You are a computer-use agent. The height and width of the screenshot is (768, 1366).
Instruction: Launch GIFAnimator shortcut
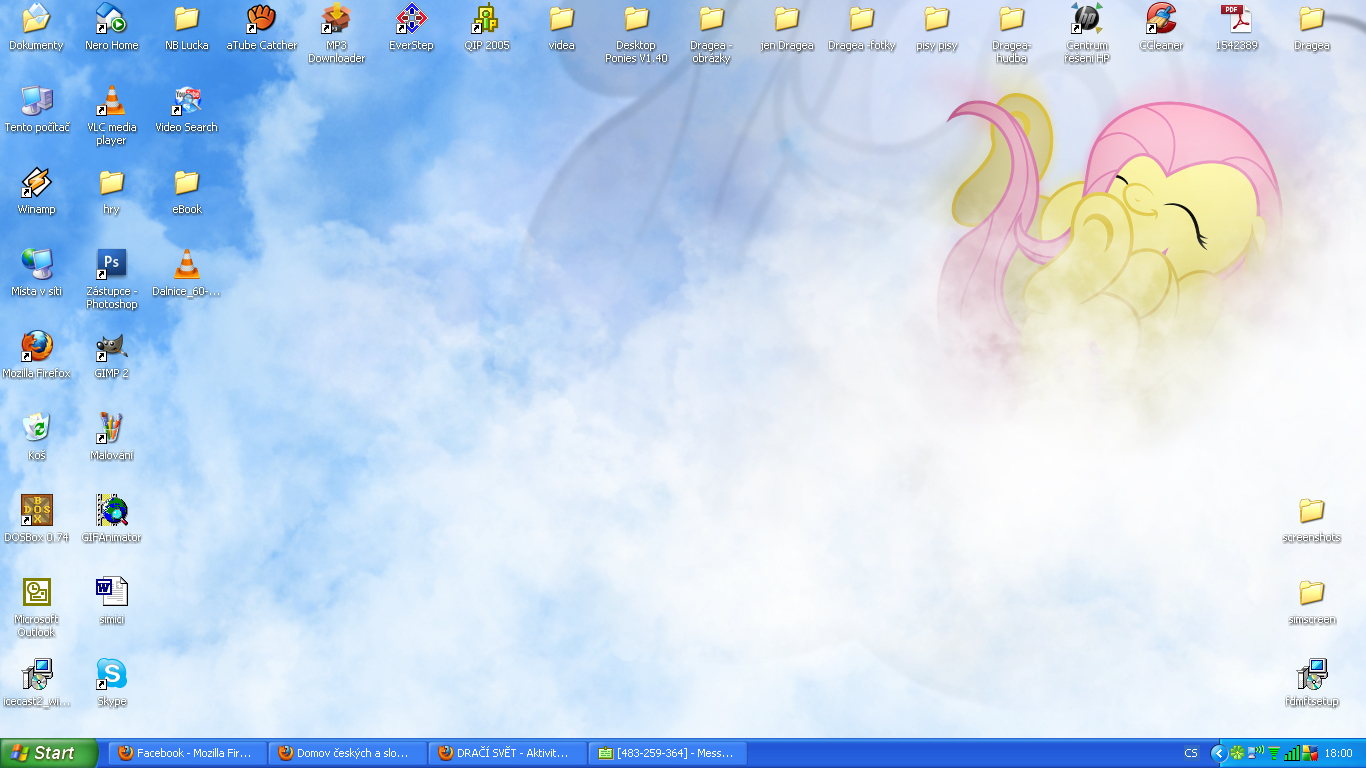tap(111, 519)
